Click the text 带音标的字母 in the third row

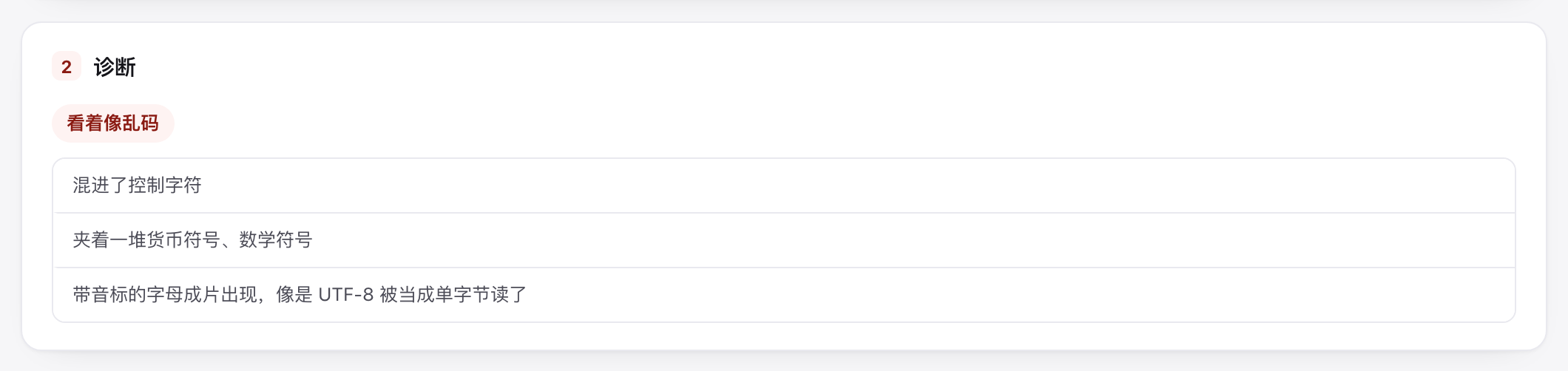(128, 295)
